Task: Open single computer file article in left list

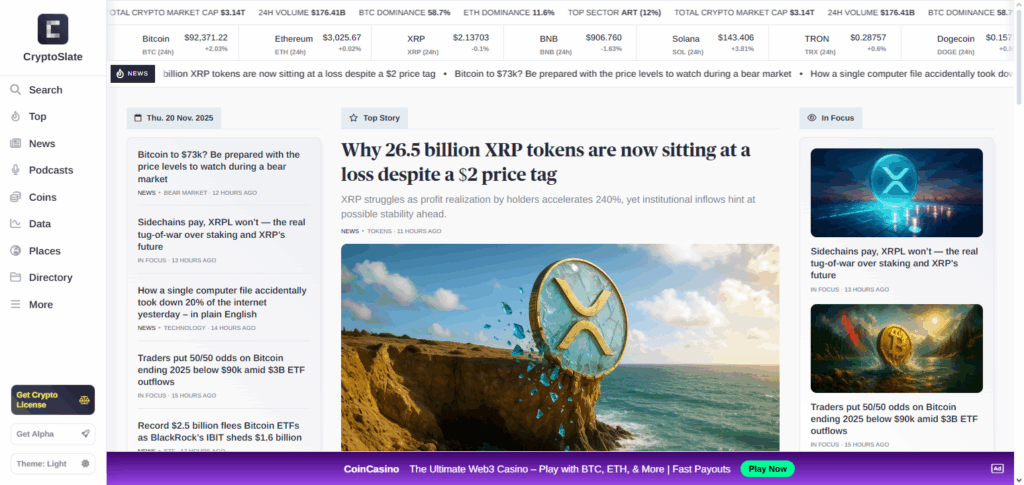Action: tap(222, 302)
